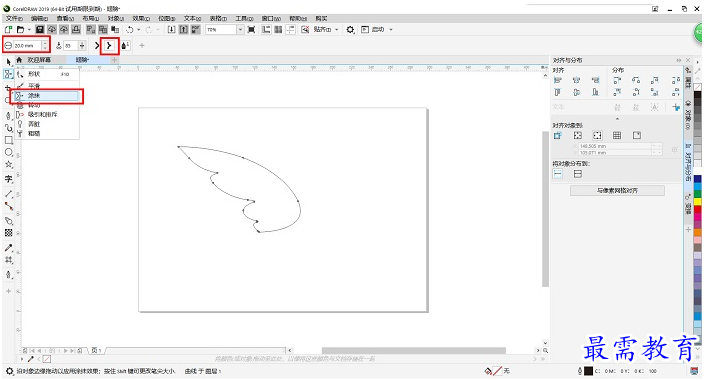Open the Text (文本) menu
This screenshot has height=380, width=705.
[192, 18]
